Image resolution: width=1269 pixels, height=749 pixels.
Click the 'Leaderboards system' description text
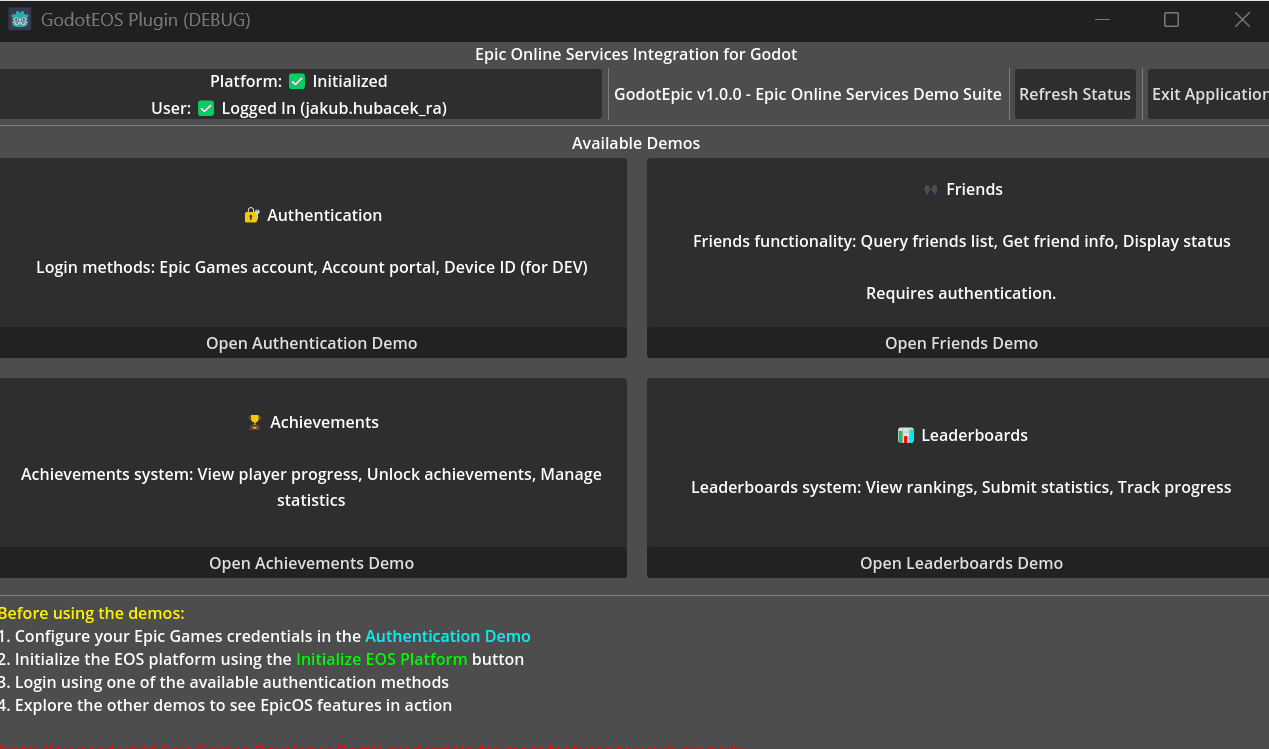[961, 487]
